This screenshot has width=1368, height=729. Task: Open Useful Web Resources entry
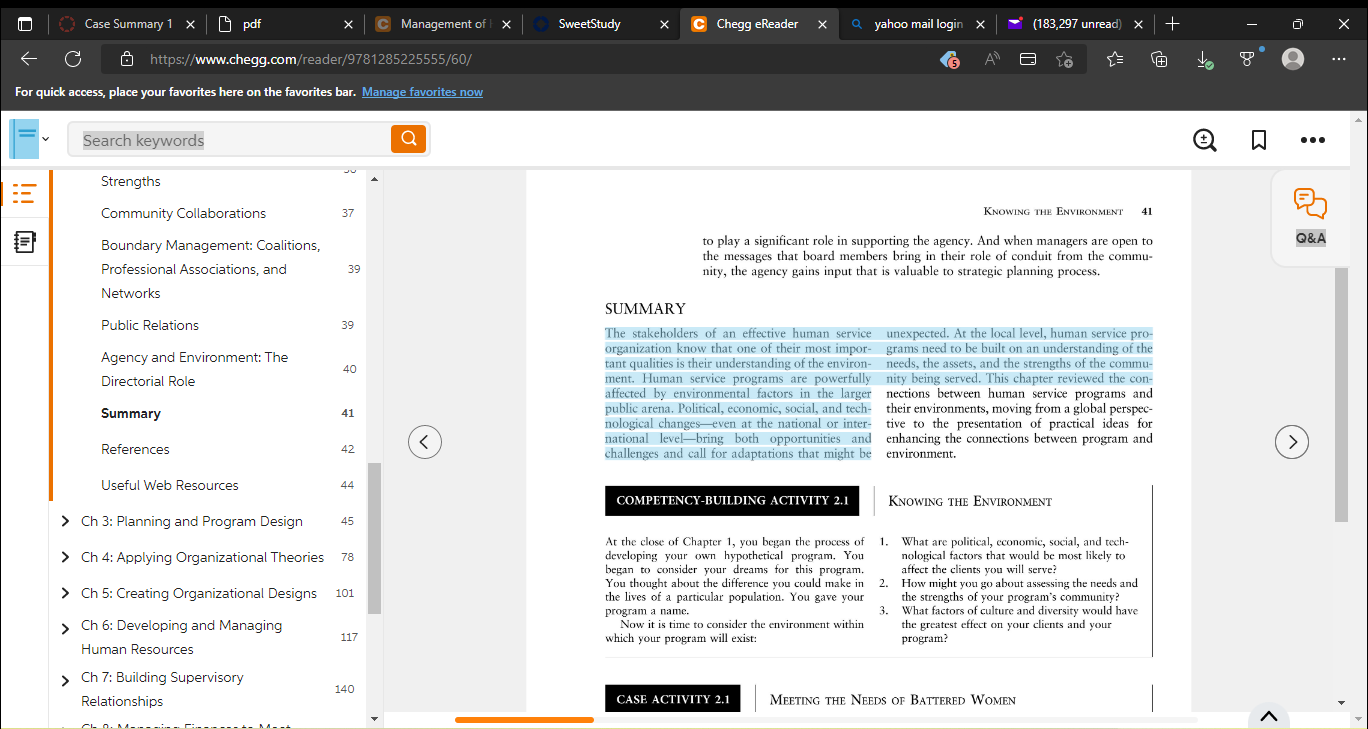pos(170,485)
